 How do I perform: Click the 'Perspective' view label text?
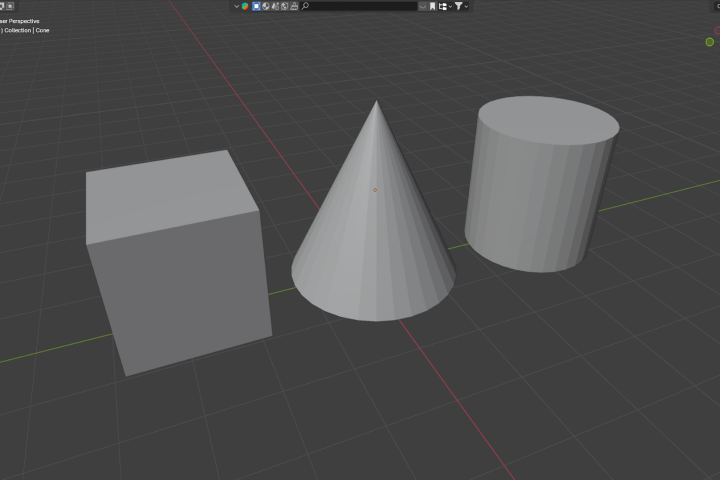24,21
